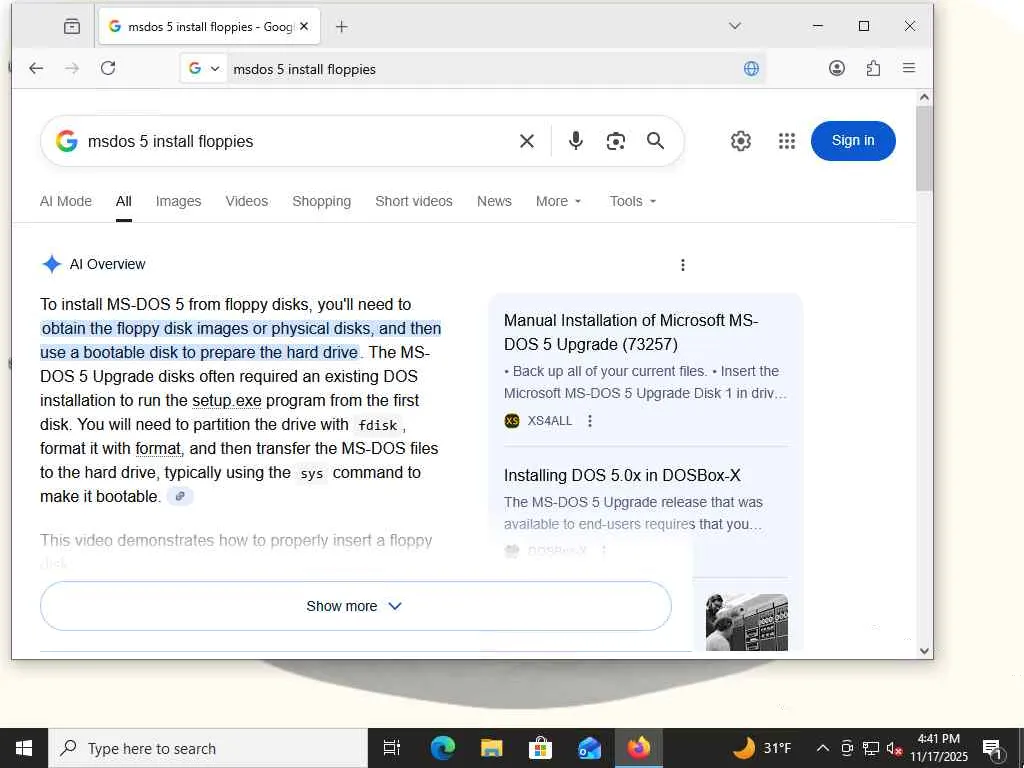Click the browser address bar text
This screenshot has height=768, width=1024.
click(x=304, y=69)
